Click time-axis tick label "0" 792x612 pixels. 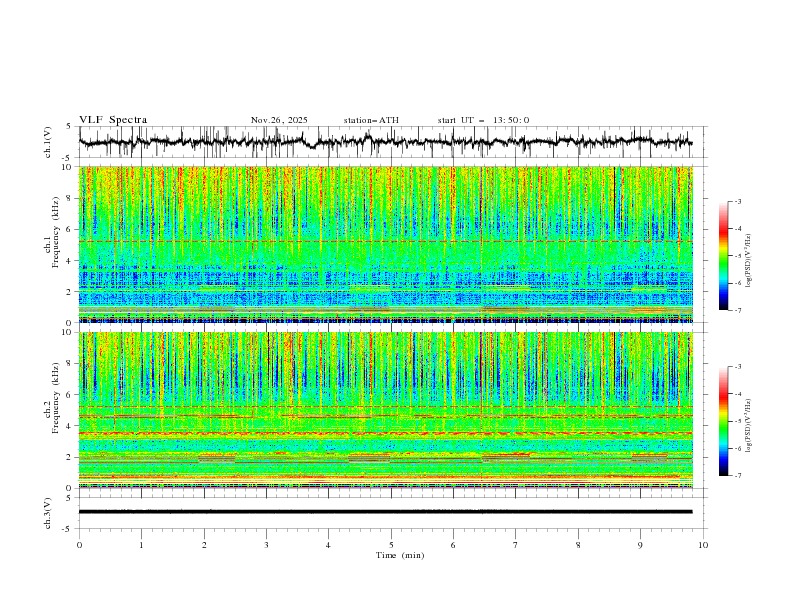click(x=79, y=545)
